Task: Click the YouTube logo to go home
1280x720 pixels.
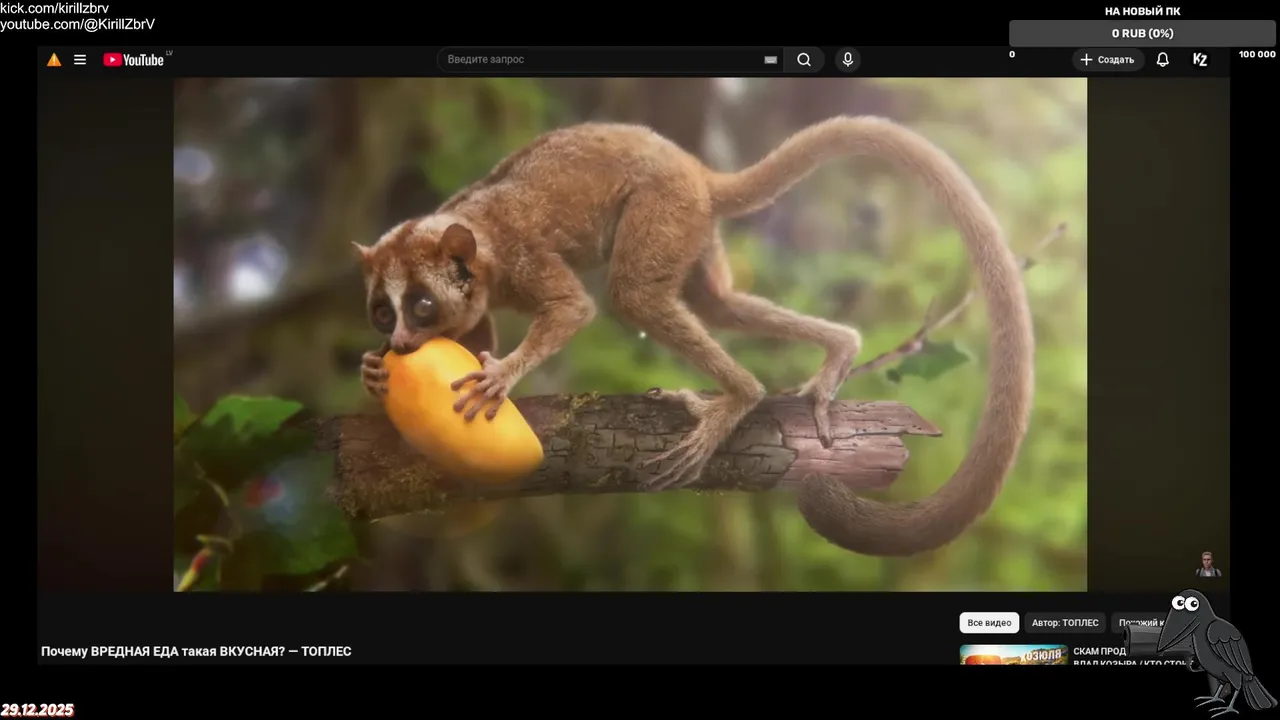Action: (x=133, y=60)
